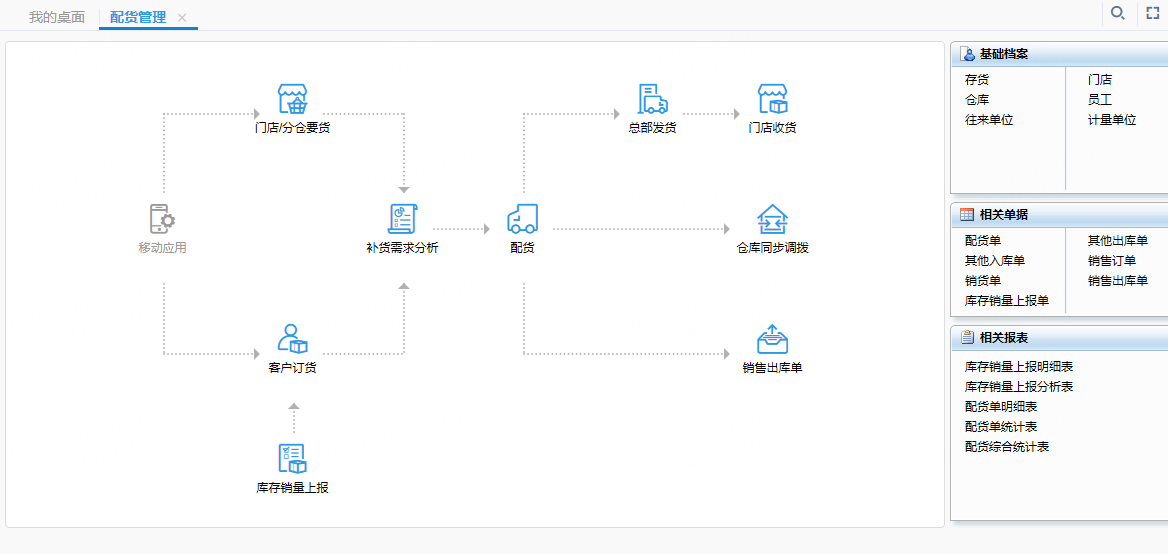Open the 门店/分仓要货 store basket icon
Image resolution: width=1168 pixels, height=554 pixels.
(x=293, y=99)
